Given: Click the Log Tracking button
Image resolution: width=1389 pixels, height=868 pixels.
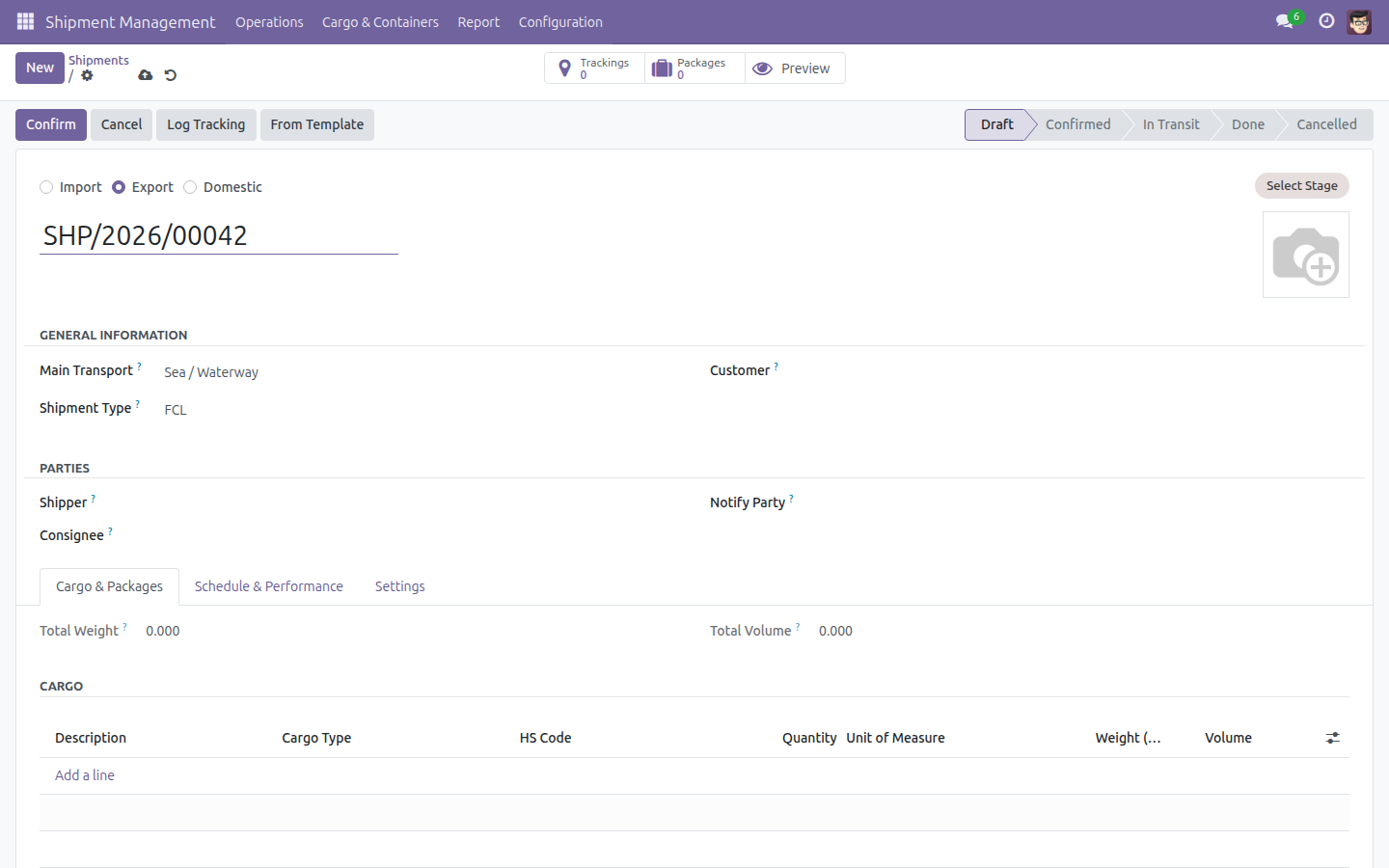Looking at the screenshot, I should pyautogui.click(x=206, y=124).
